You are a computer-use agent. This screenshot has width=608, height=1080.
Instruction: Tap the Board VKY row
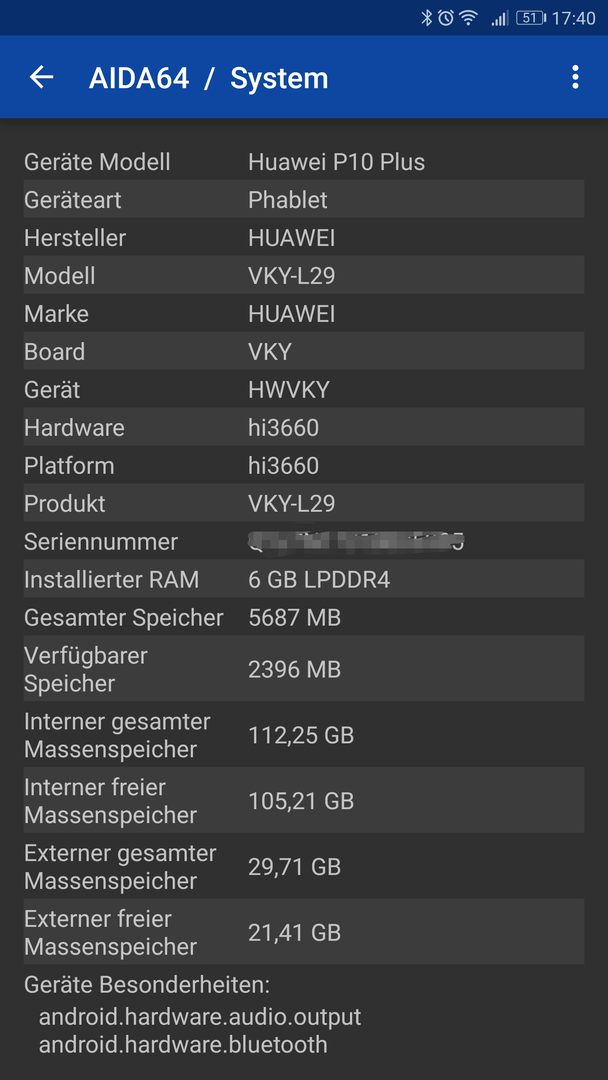coord(304,351)
